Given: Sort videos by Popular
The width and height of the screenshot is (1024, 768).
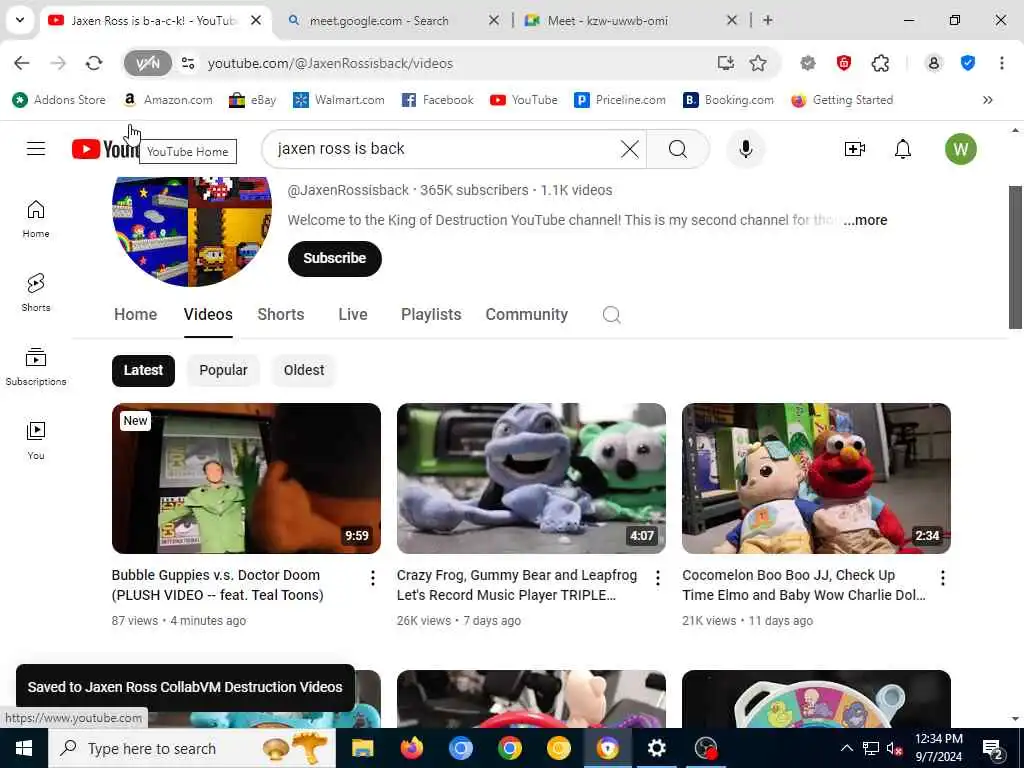Looking at the screenshot, I should [223, 370].
